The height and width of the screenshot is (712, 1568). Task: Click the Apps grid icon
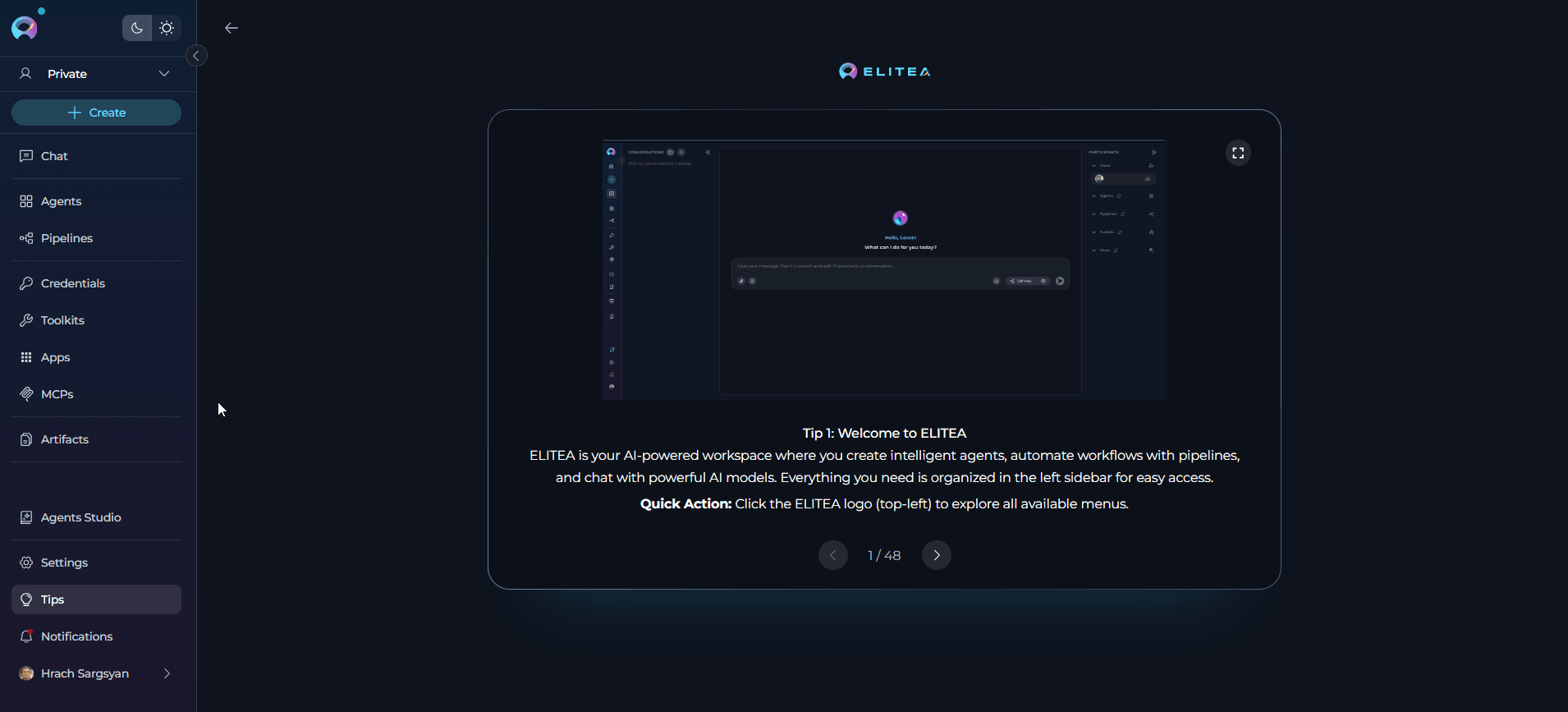(26, 357)
